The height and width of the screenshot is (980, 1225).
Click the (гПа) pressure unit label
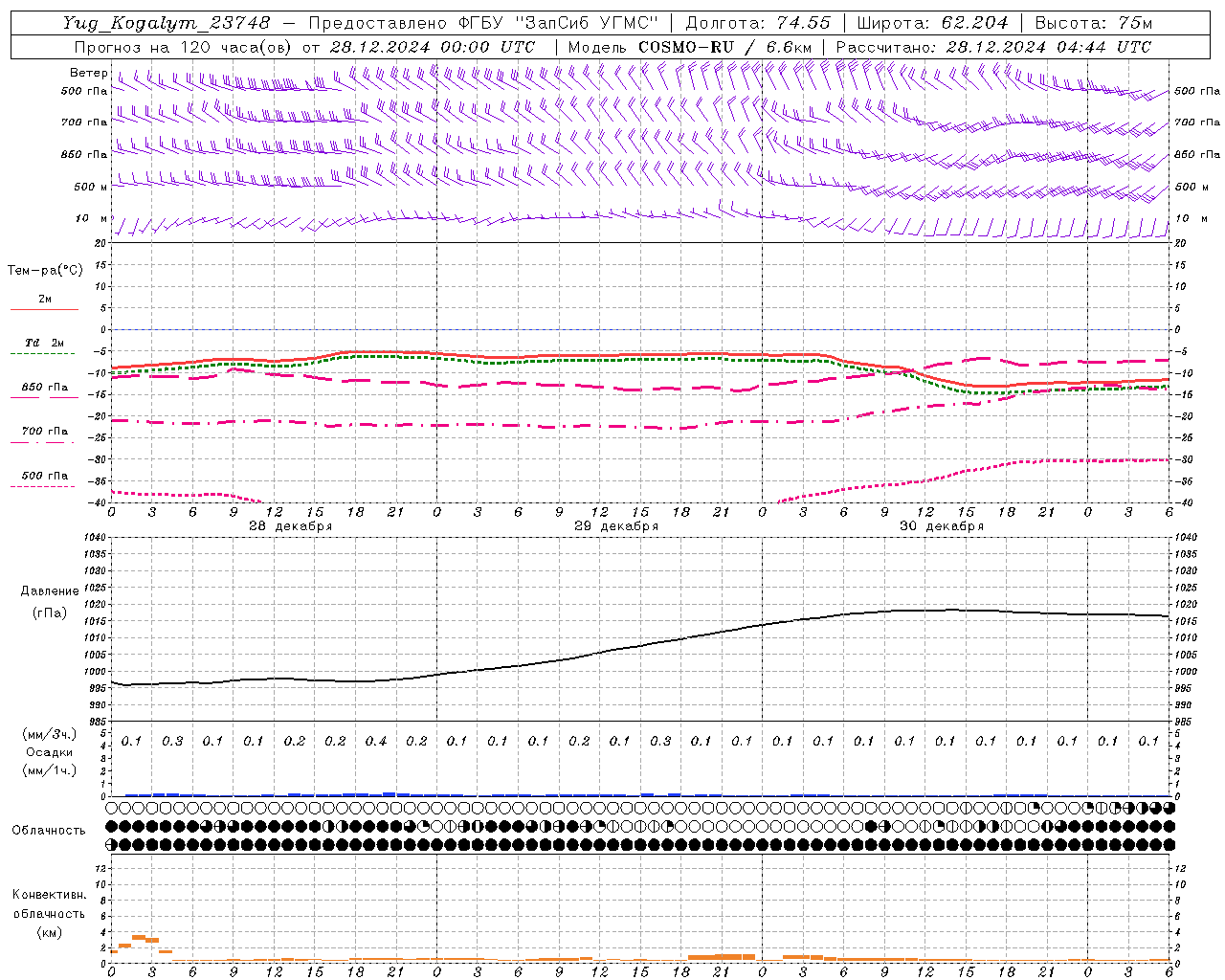(x=50, y=613)
